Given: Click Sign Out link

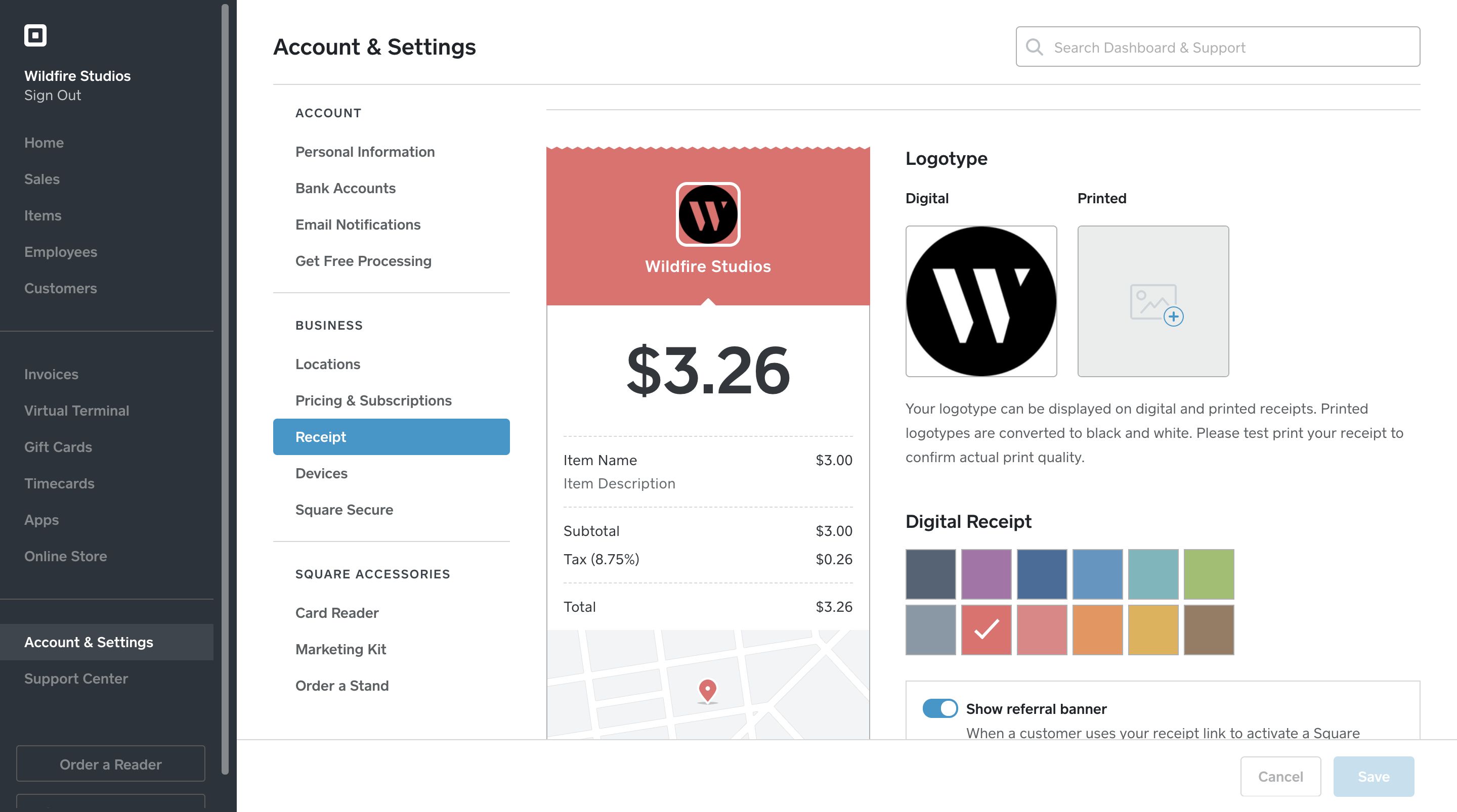Looking at the screenshot, I should (52, 95).
